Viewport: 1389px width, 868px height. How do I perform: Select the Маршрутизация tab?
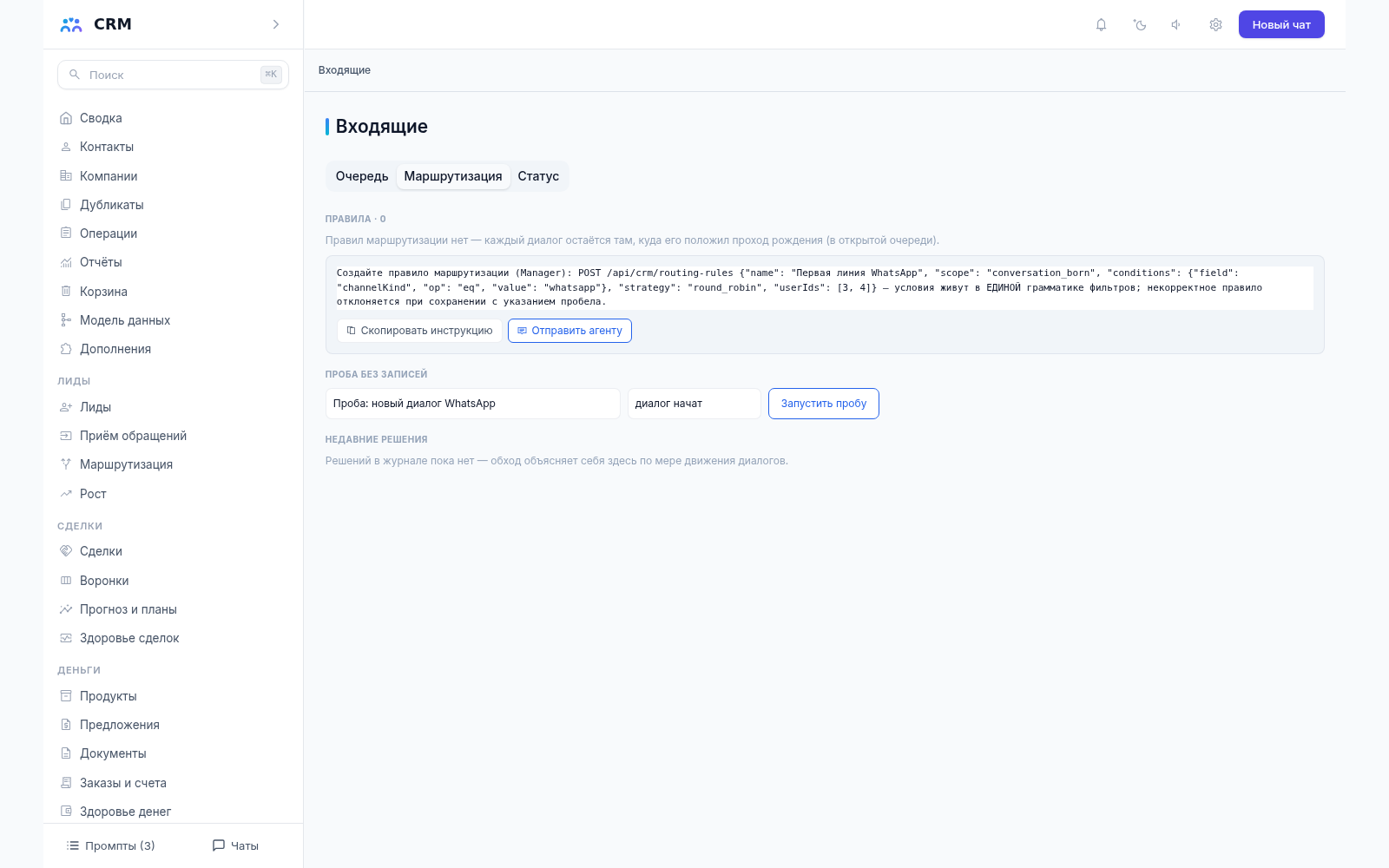pos(453,176)
